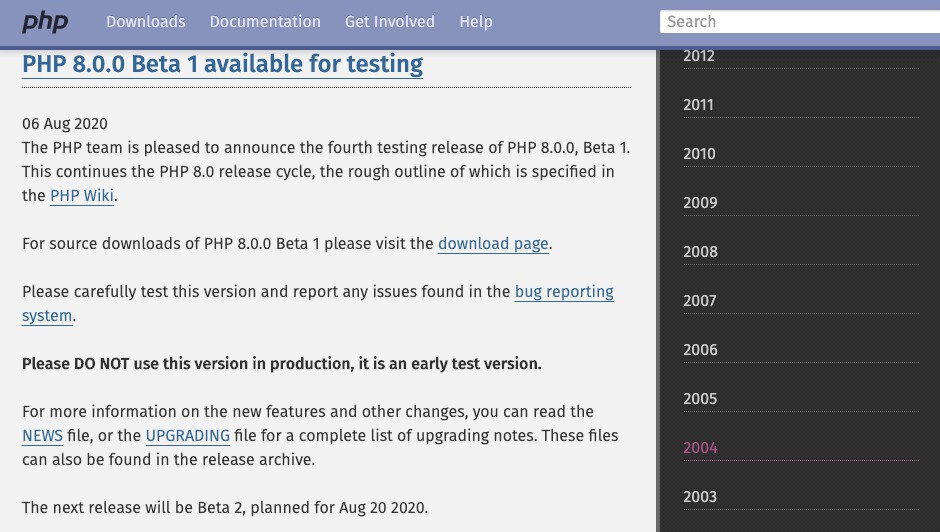
Task: Open the Help menu item
Action: point(476,22)
